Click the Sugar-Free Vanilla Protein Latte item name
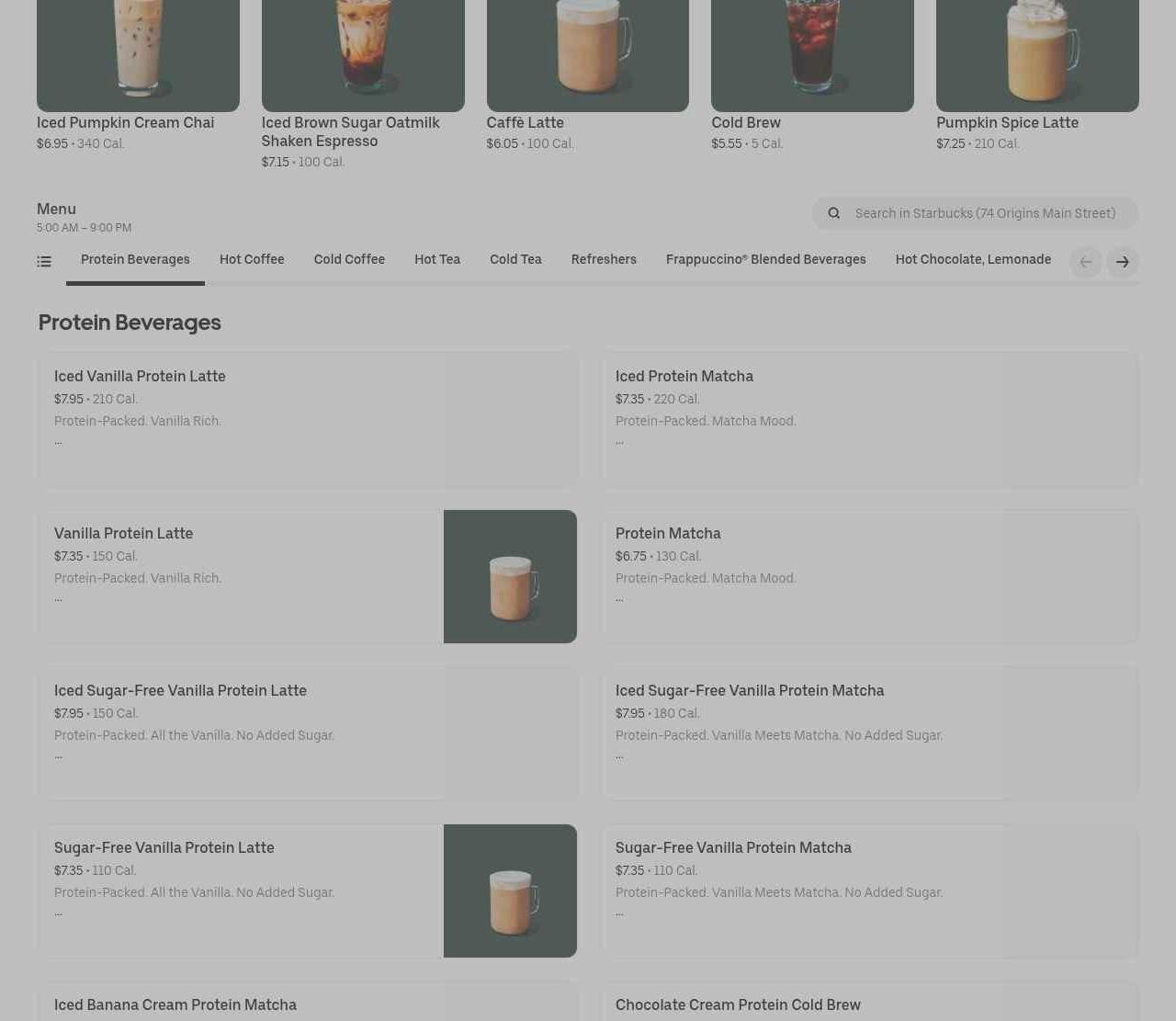Screen dimensions: 1176x1021 pyautogui.click(x=164, y=848)
